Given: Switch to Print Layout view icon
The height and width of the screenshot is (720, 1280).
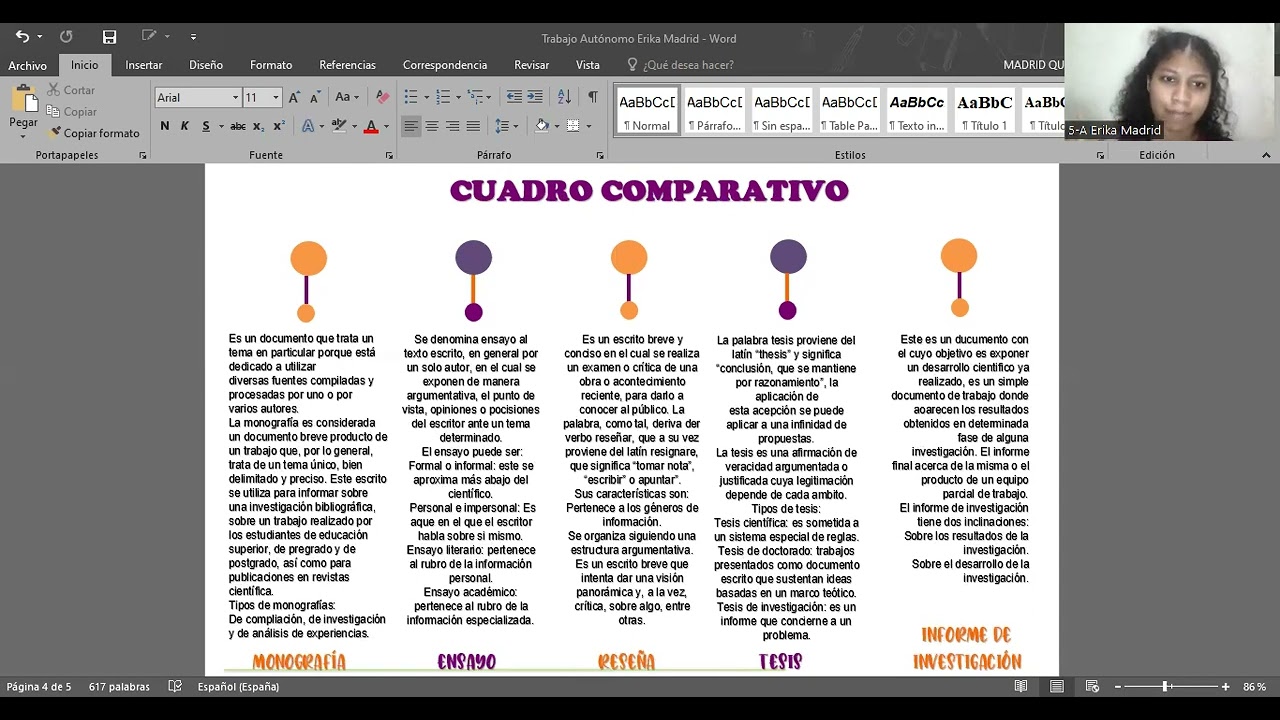Looking at the screenshot, I should click(1057, 687).
